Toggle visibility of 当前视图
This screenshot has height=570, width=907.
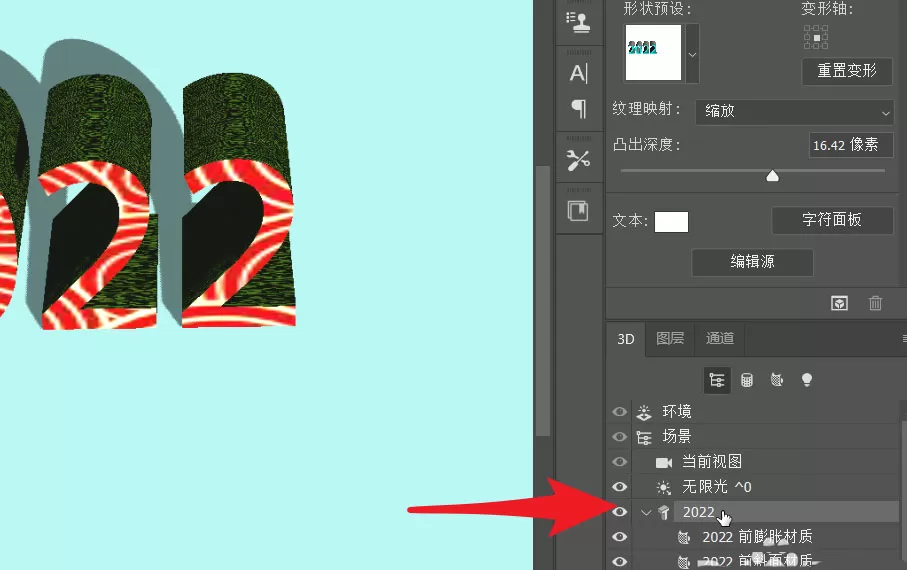(x=620, y=462)
